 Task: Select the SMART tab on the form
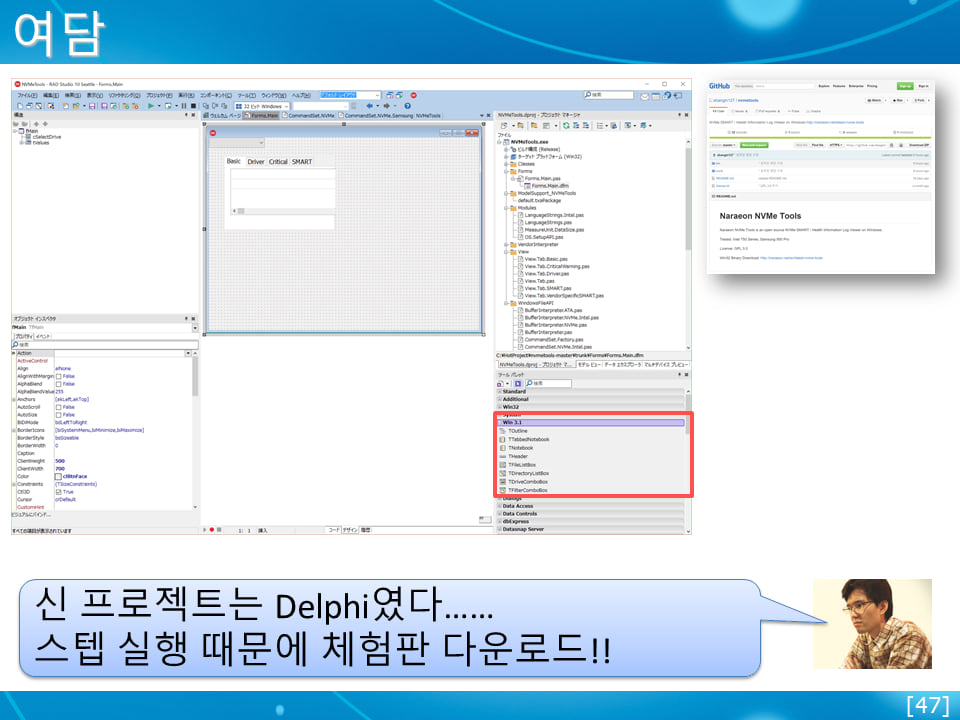(301, 162)
